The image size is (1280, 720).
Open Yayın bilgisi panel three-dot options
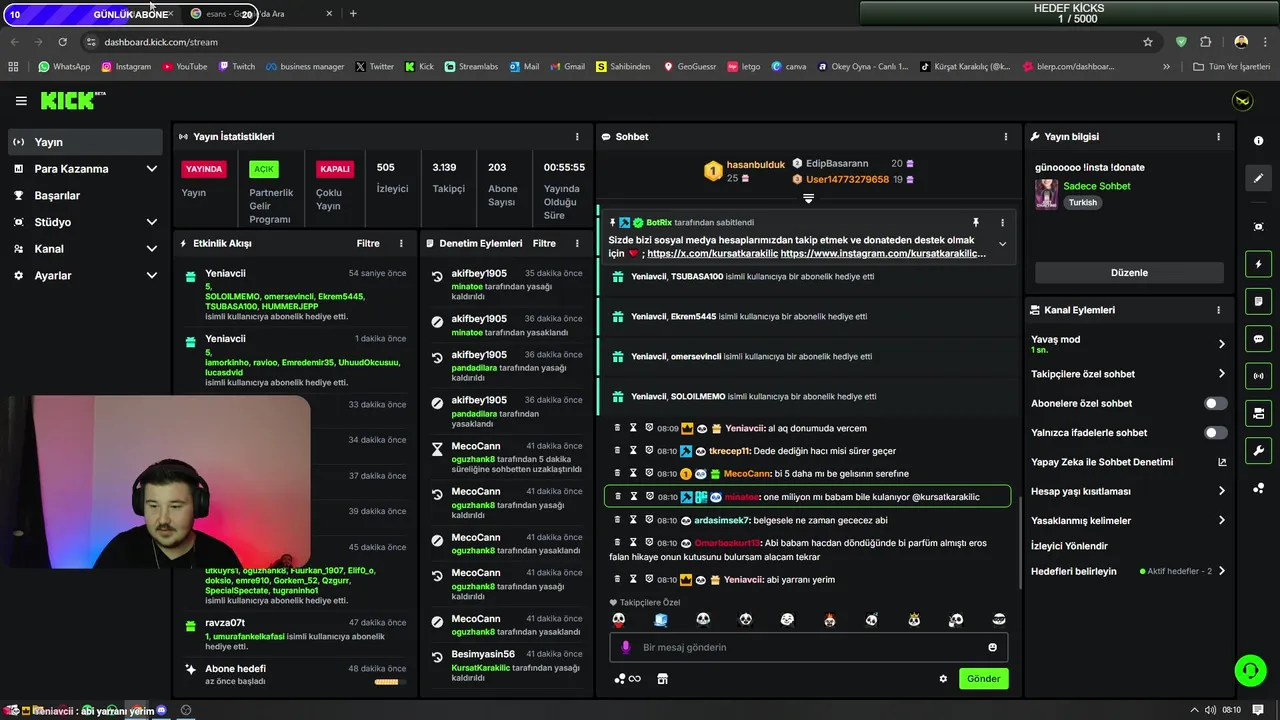tap(1218, 136)
